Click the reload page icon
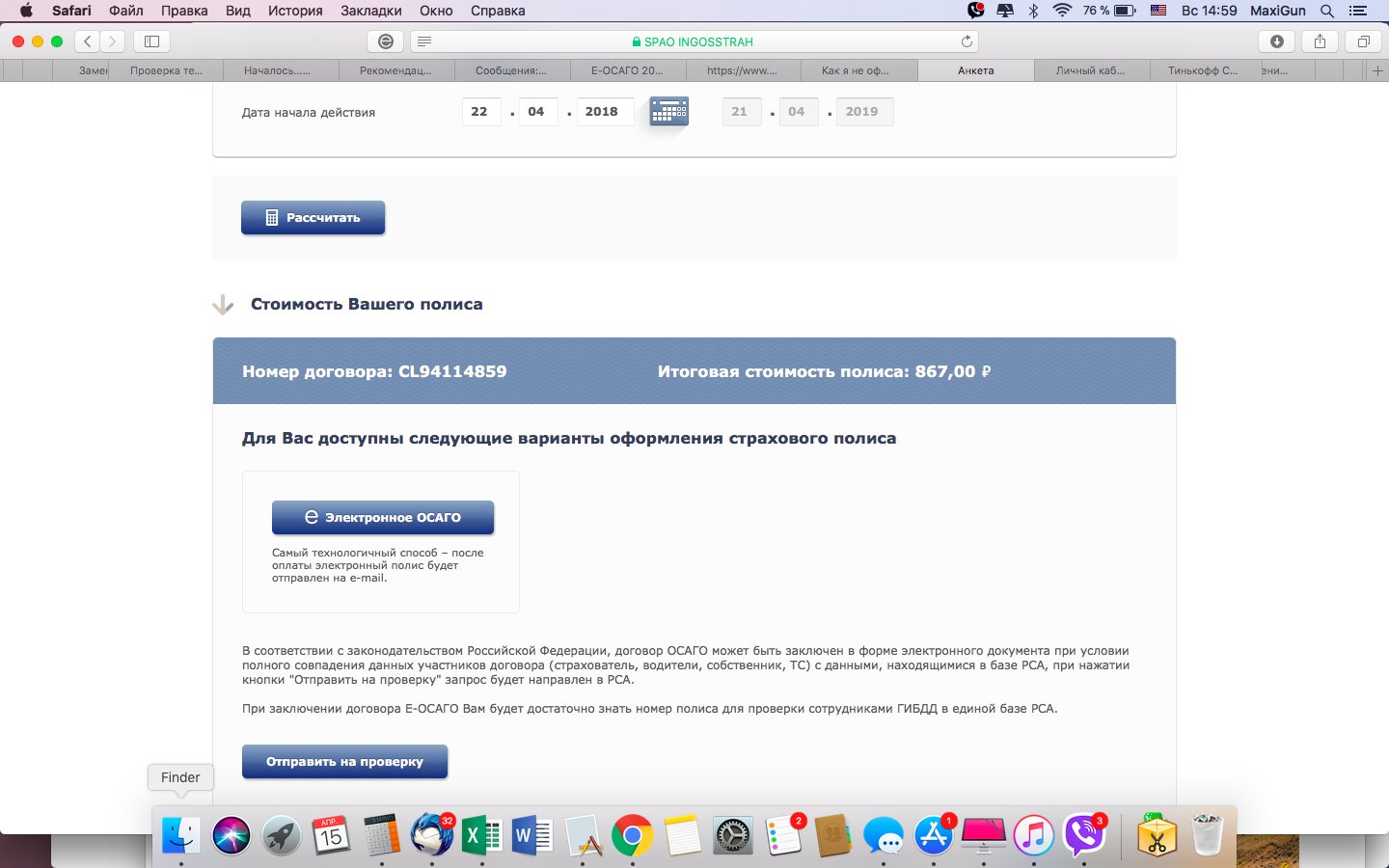The height and width of the screenshot is (868, 1389). (x=967, y=41)
